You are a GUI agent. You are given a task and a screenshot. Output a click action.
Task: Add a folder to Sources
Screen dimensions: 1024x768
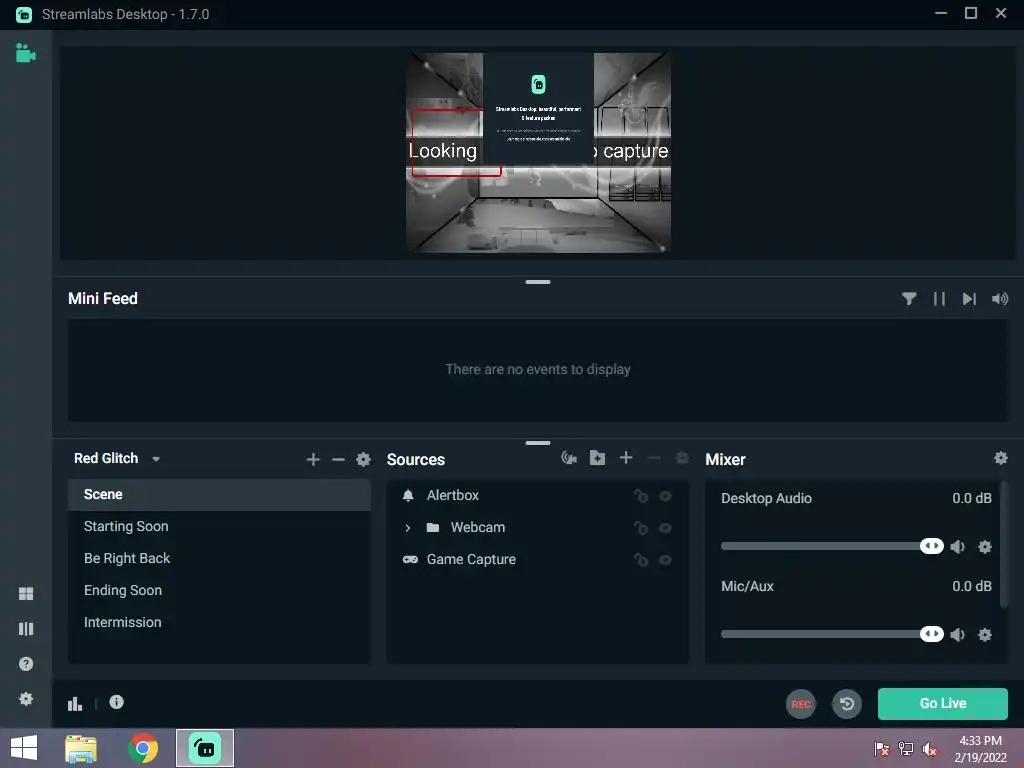tap(598, 458)
